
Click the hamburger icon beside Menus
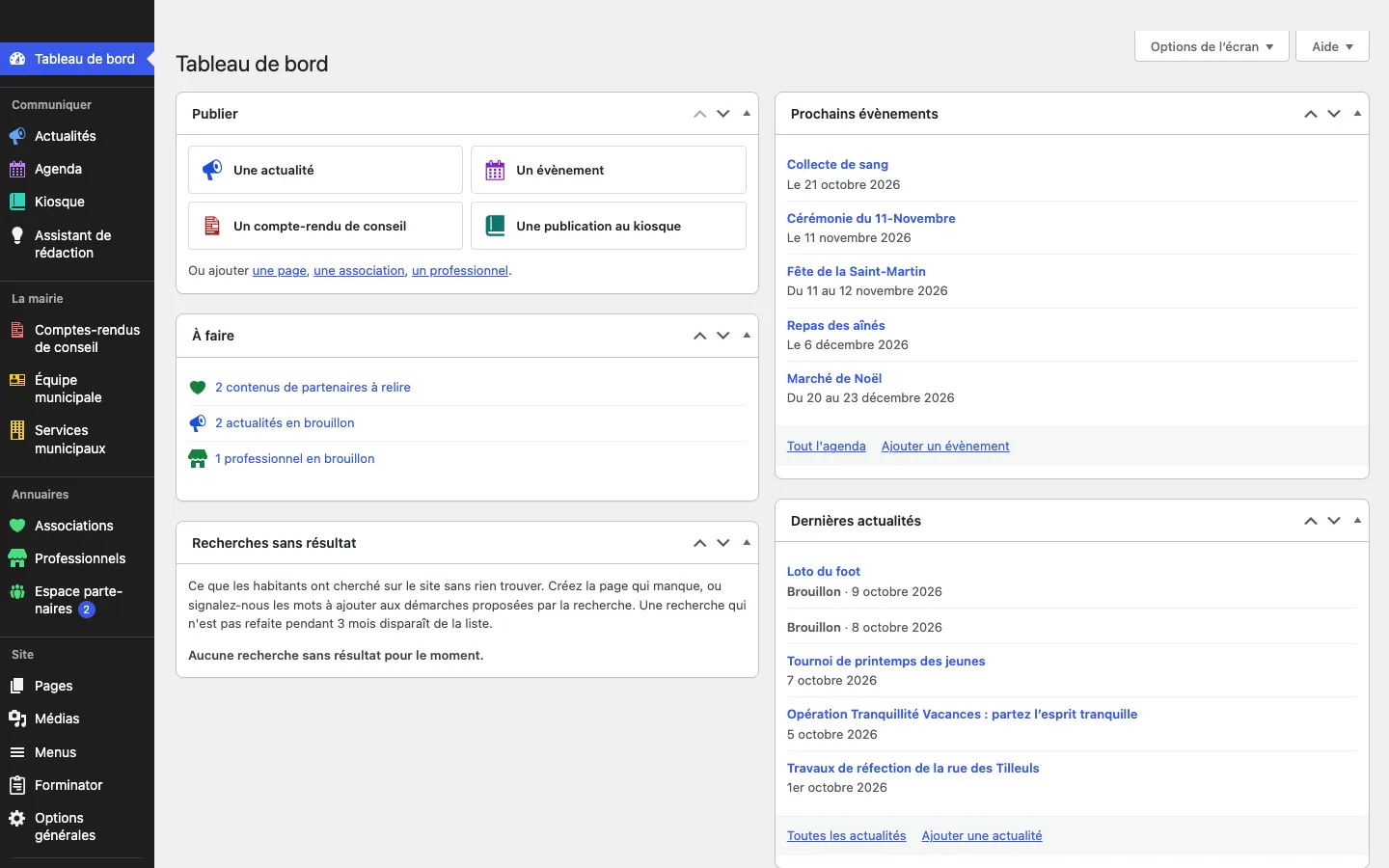[17, 752]
